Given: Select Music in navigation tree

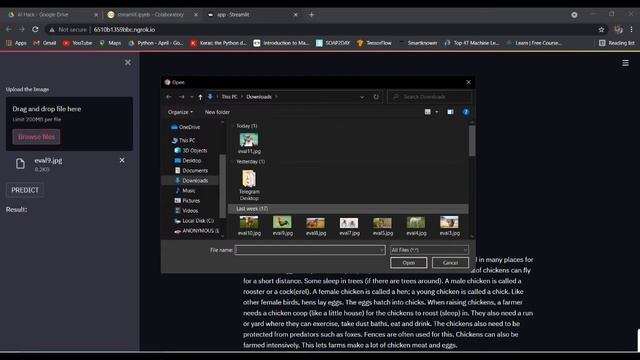Looking at the screenshot, I should 185,191.
